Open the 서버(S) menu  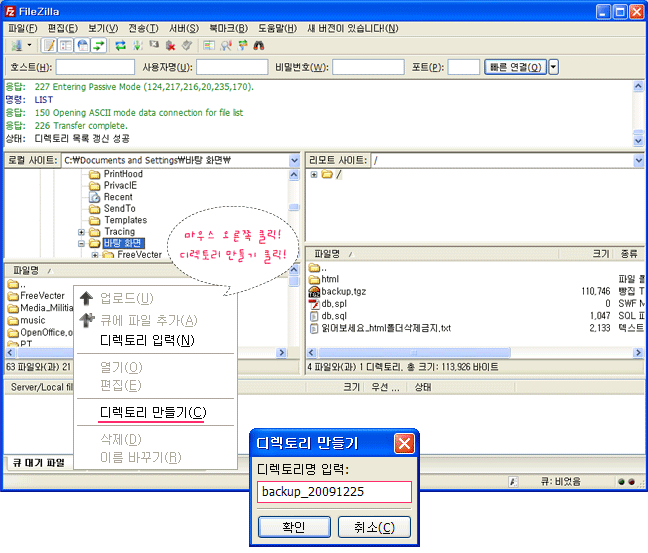[x=183, y=28]
